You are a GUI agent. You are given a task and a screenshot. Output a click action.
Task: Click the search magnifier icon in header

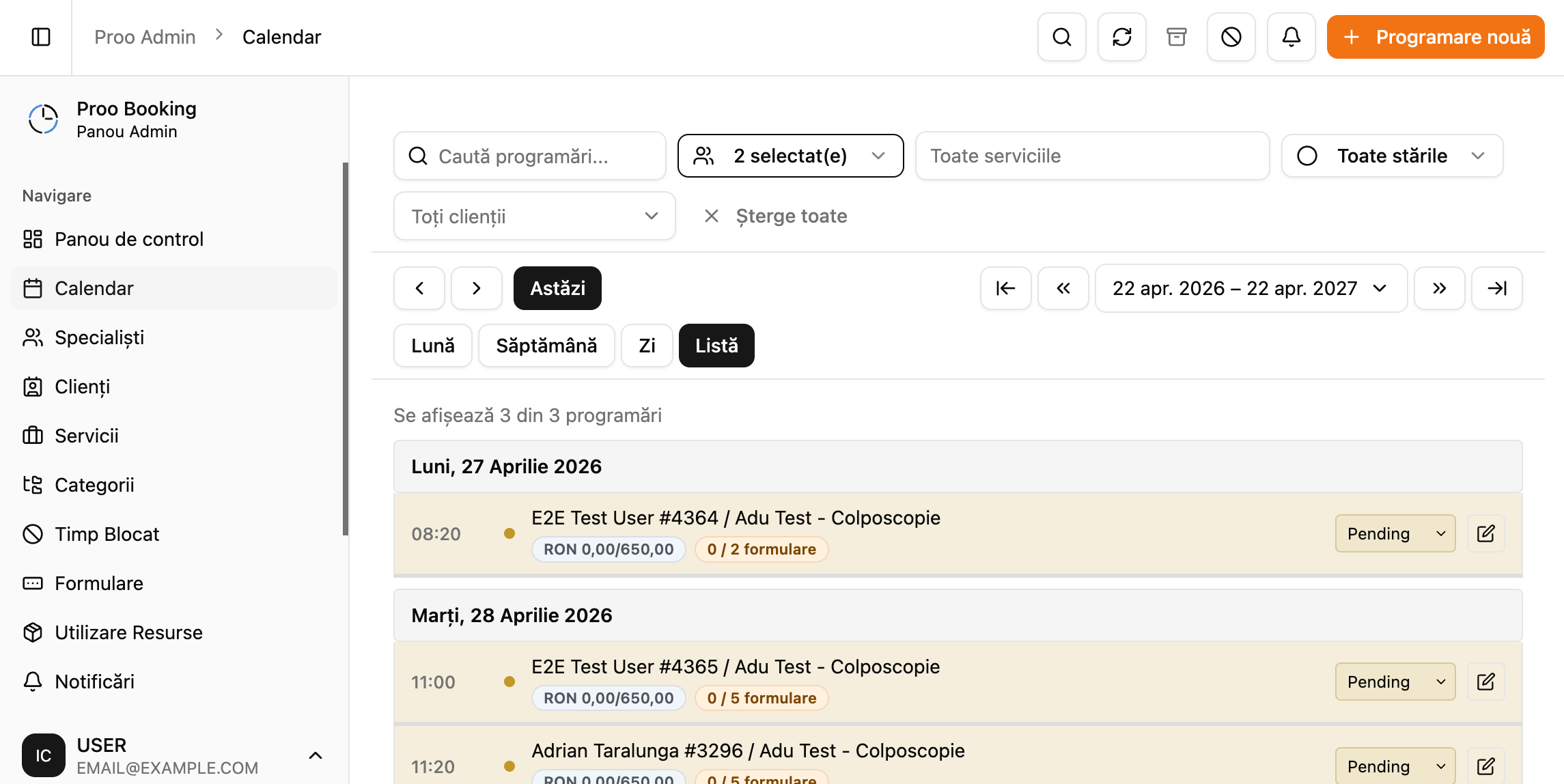click(x=1061, y=37)
